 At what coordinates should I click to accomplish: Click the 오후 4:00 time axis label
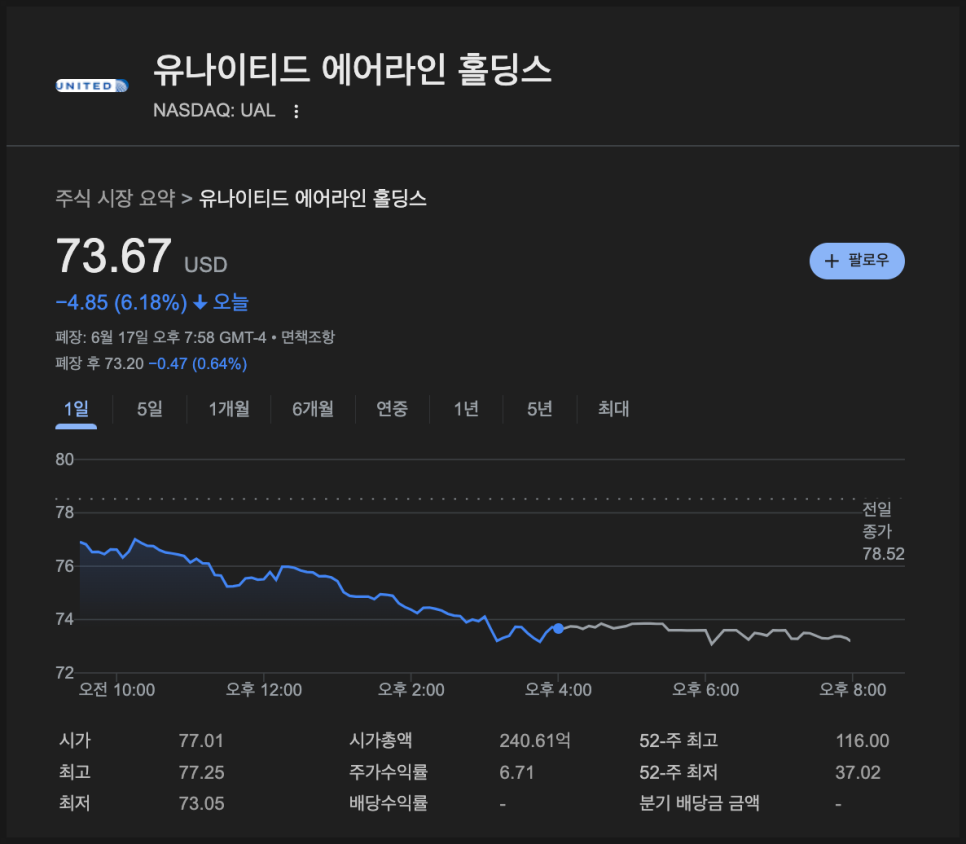(558, 689)
